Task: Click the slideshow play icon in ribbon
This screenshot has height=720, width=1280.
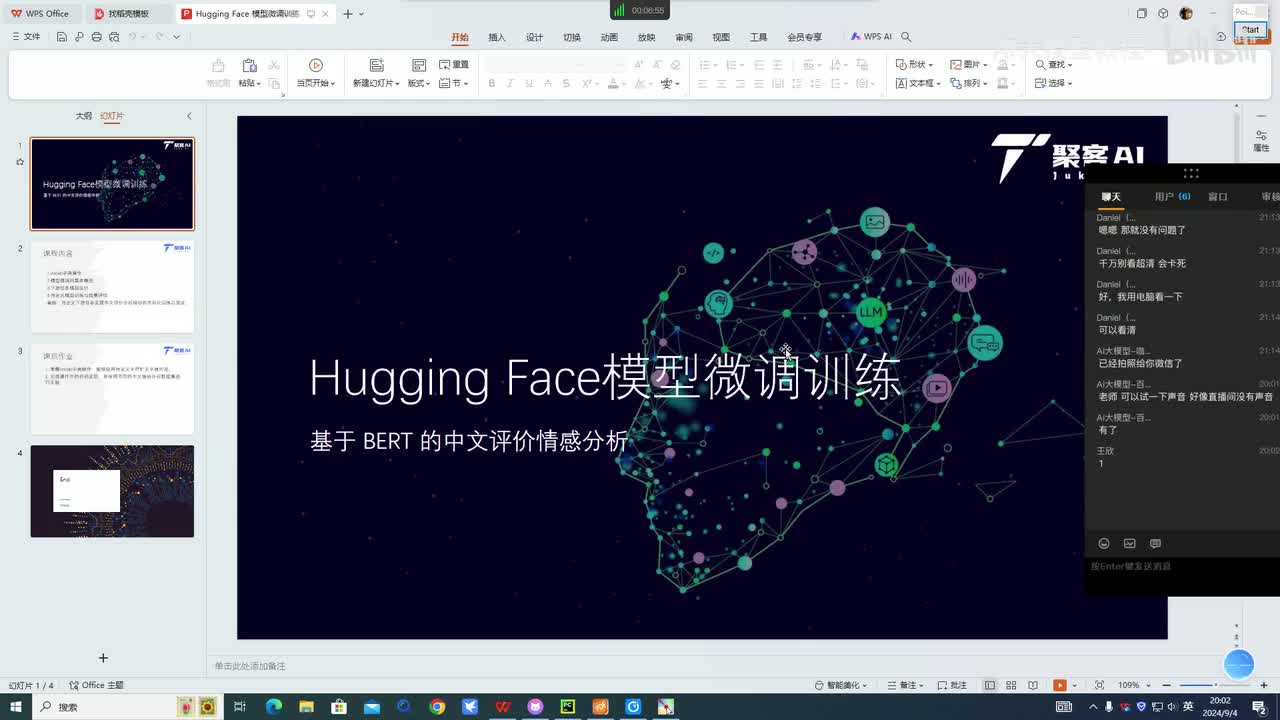Action: [316, 65]
